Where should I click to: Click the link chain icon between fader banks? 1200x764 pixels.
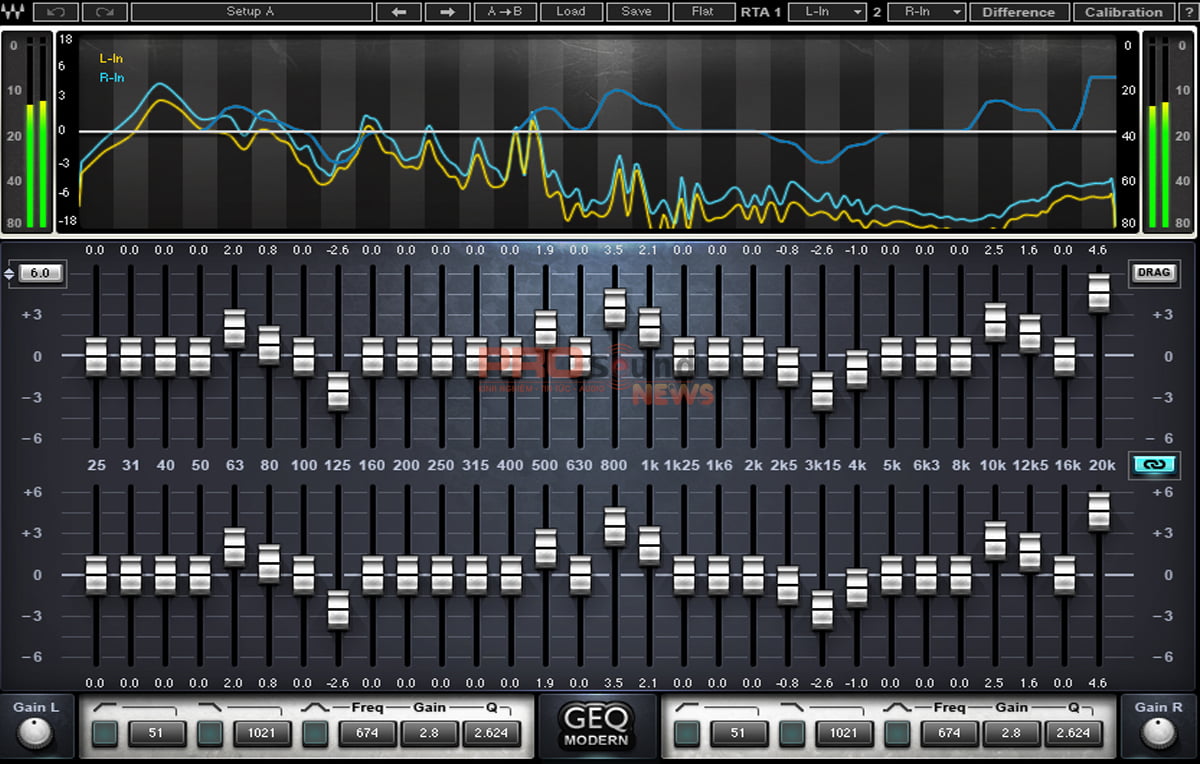pos(1154,464)
